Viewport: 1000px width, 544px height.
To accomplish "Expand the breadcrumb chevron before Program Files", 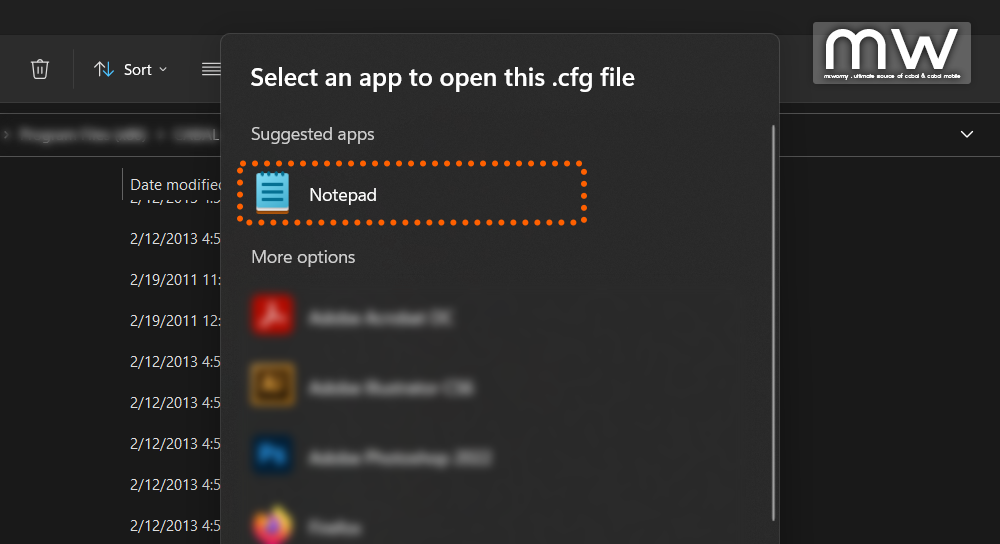I will tap(8, 134).
